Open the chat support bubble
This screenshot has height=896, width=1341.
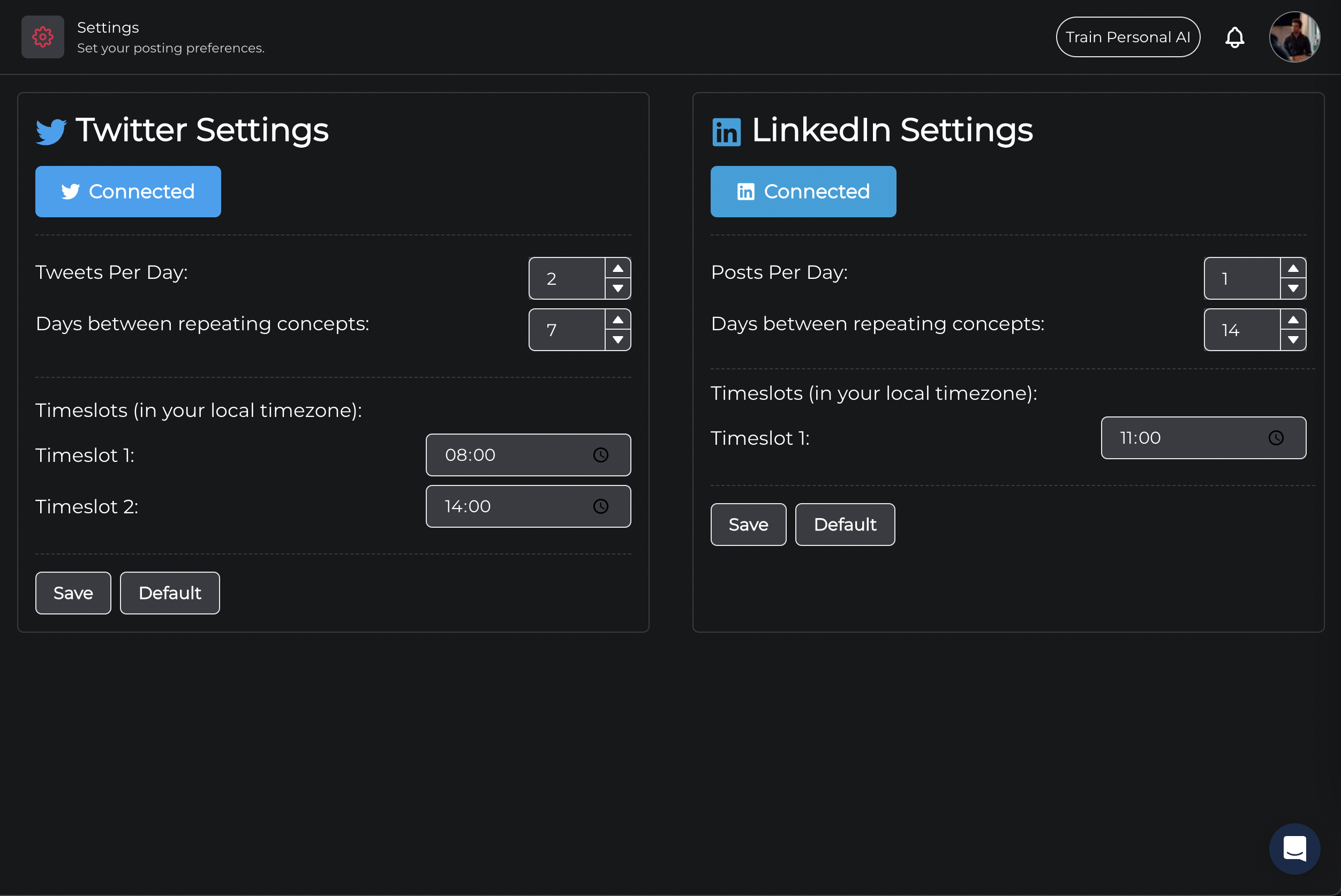tap(1294, 848)
